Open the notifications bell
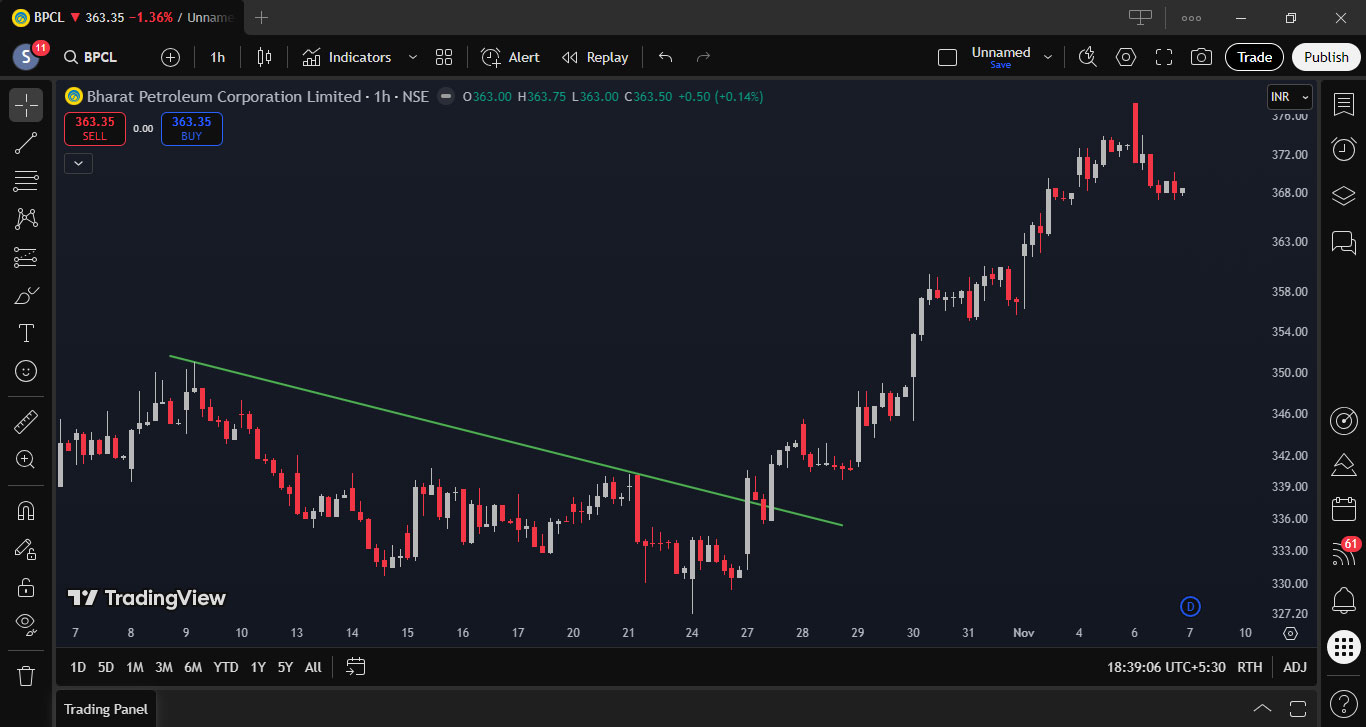 point(1344,601)
